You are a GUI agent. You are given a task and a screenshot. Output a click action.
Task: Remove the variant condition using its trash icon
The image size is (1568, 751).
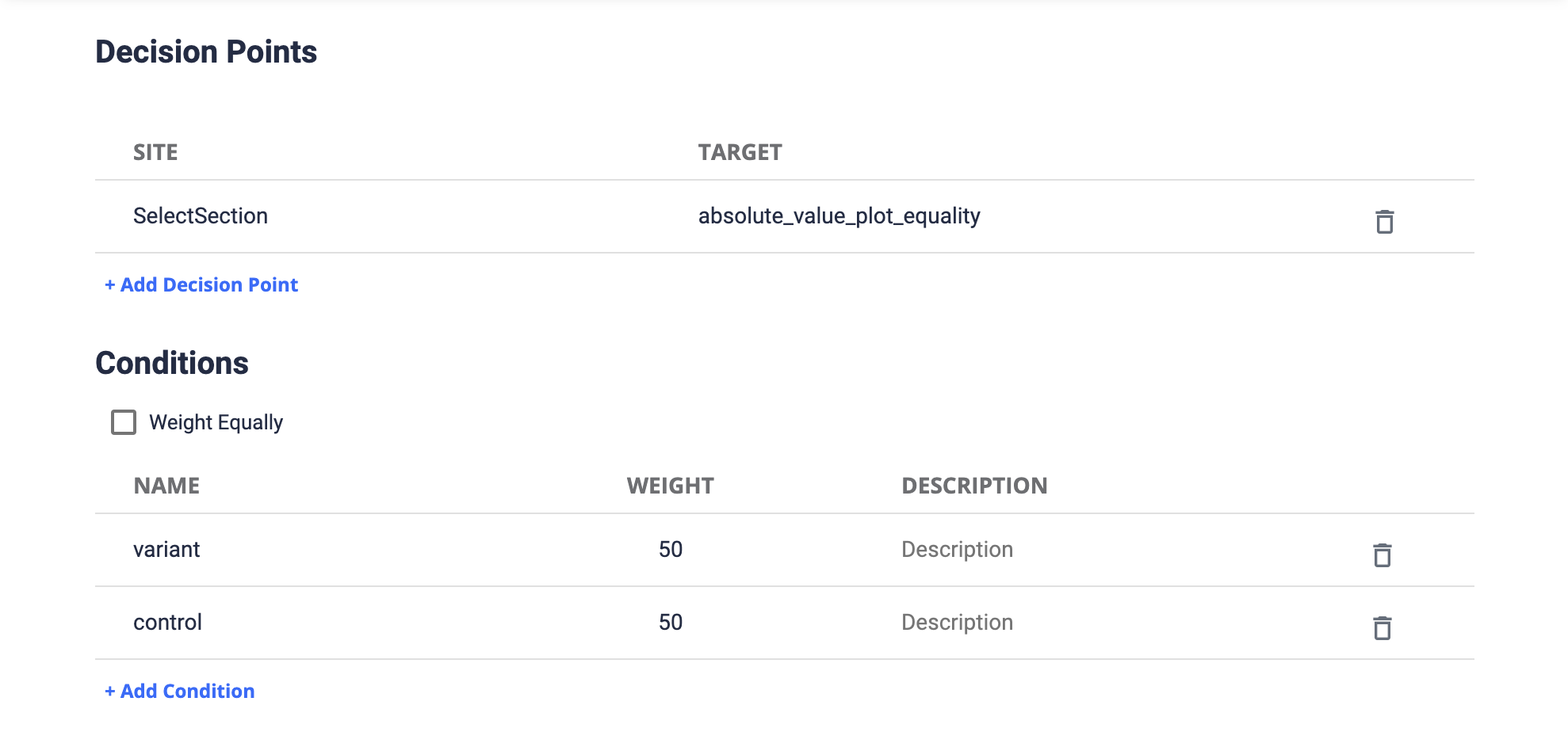pyautogui.click(x=1382, y=556)
